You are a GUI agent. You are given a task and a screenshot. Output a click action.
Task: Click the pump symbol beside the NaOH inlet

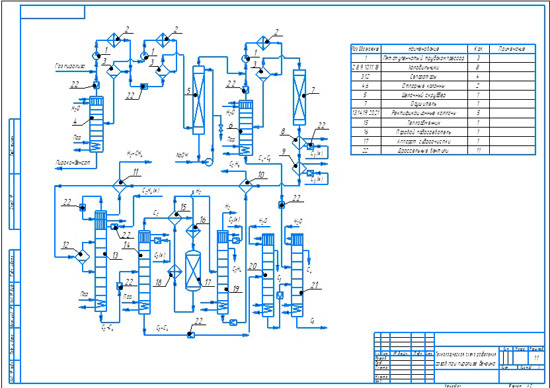(209, 162)
